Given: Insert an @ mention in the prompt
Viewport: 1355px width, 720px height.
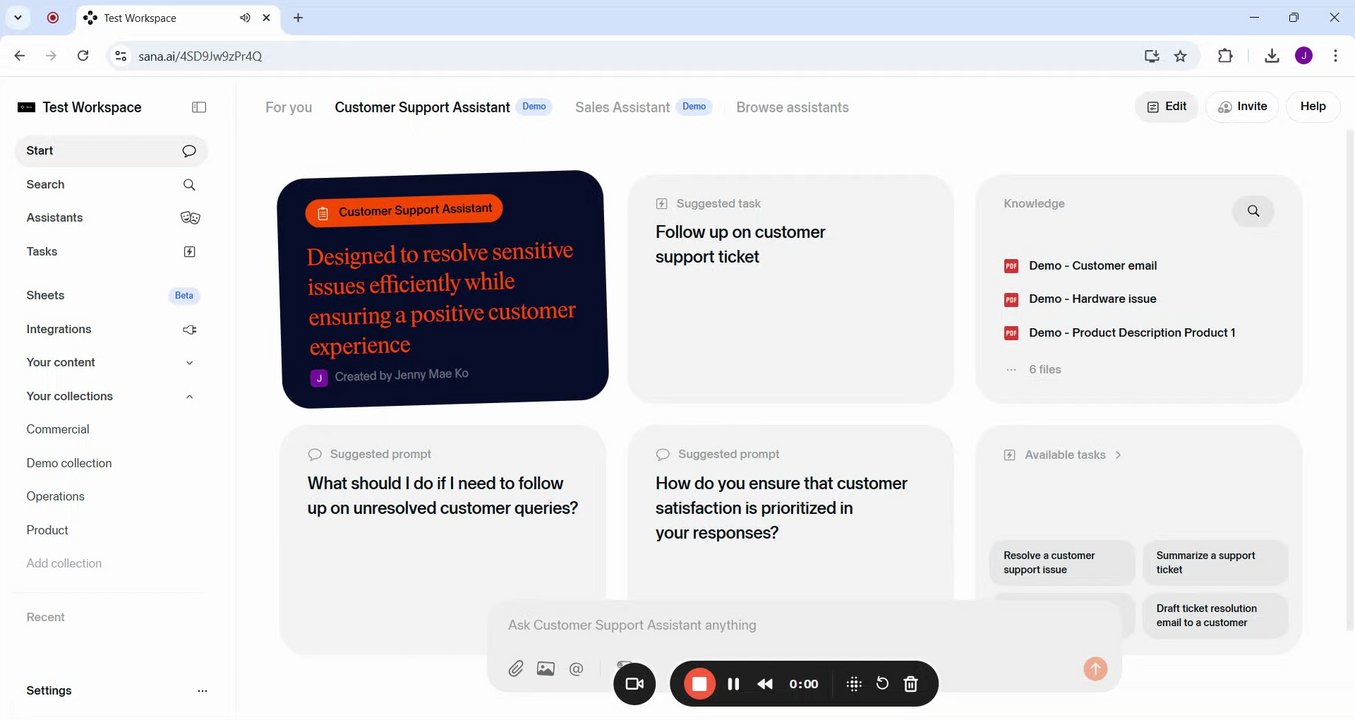Looking at the screenshot, I should (576, 669).
